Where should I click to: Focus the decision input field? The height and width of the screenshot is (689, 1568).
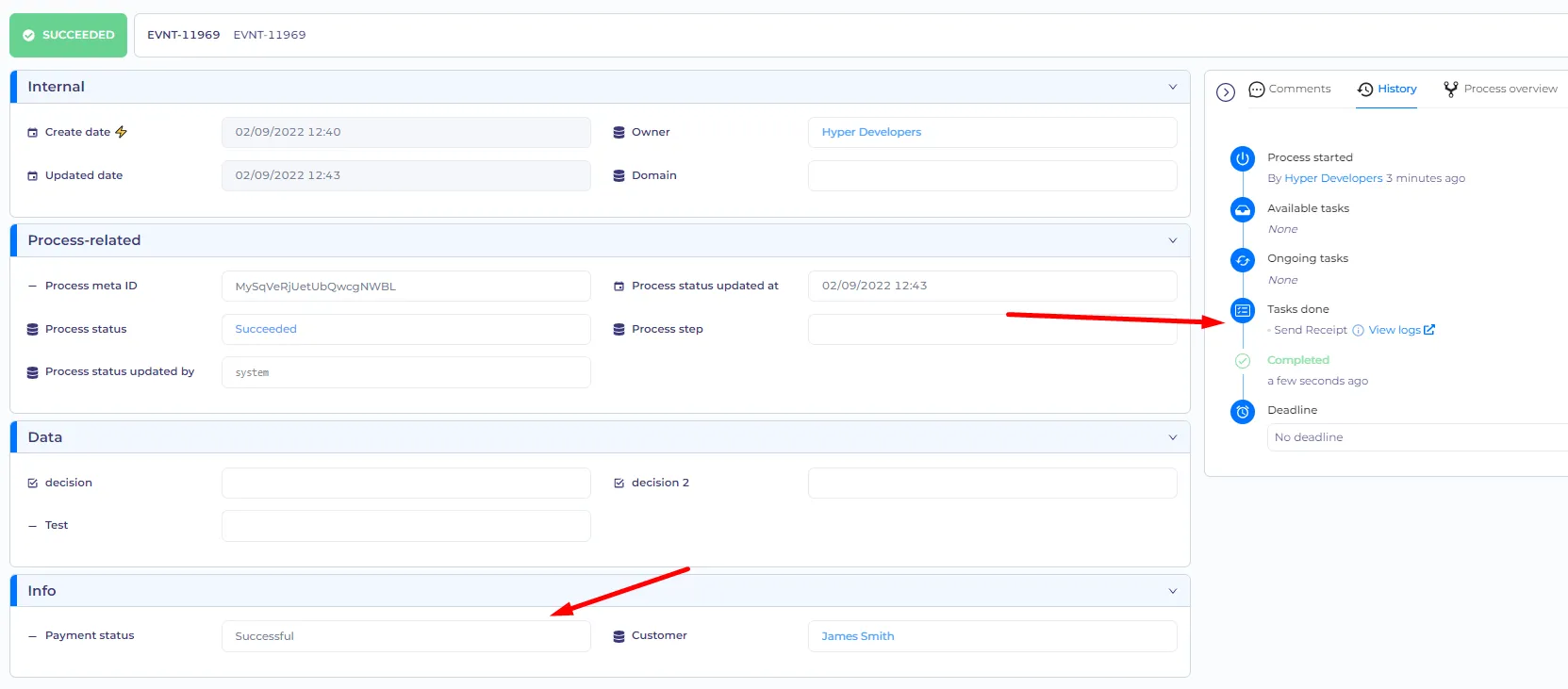coord(406,483)
